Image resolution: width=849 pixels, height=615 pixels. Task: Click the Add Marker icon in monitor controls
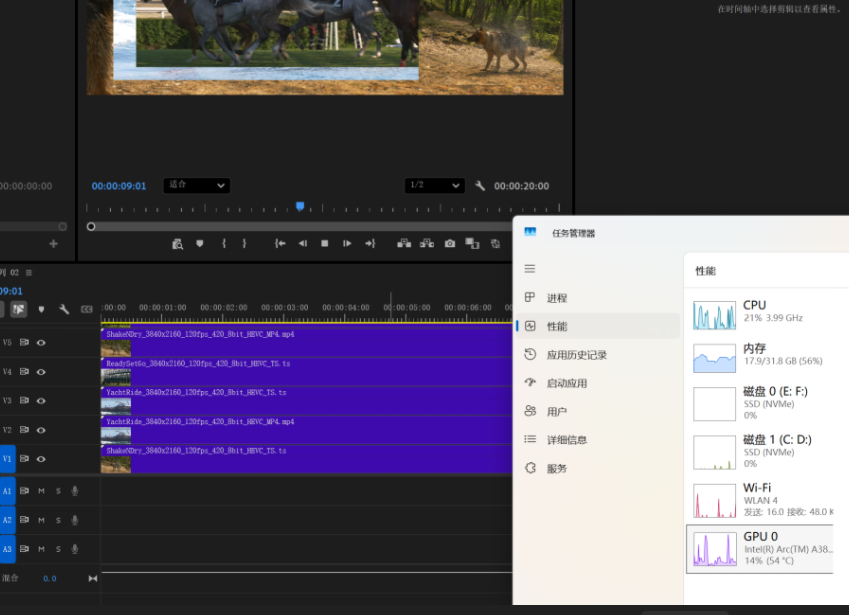[x=200, y=244]
